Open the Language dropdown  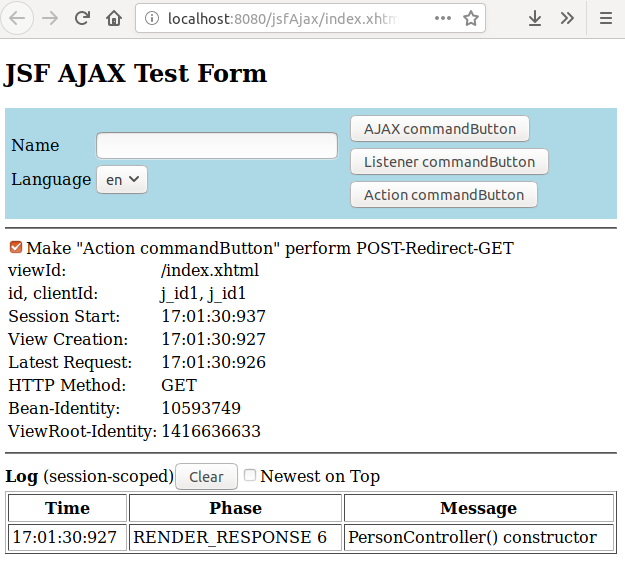tap(122, 179)
